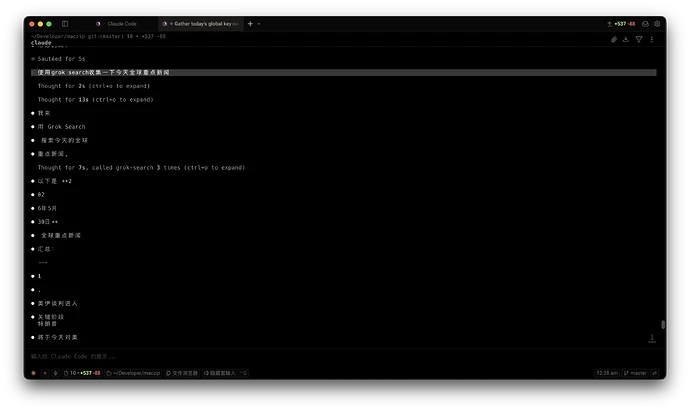Expand the called grok-search 3 times line
690x411 pixels.
[x=141, y=167]
